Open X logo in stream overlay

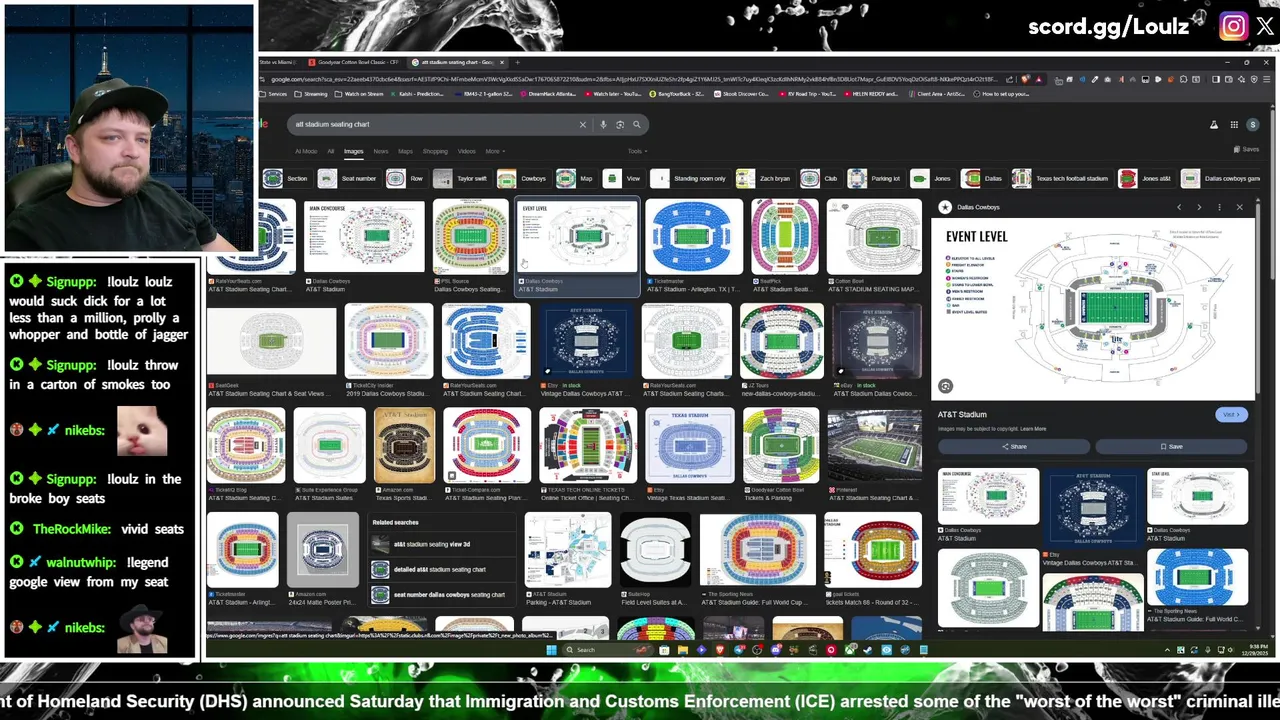click(x=1265, y=26)
